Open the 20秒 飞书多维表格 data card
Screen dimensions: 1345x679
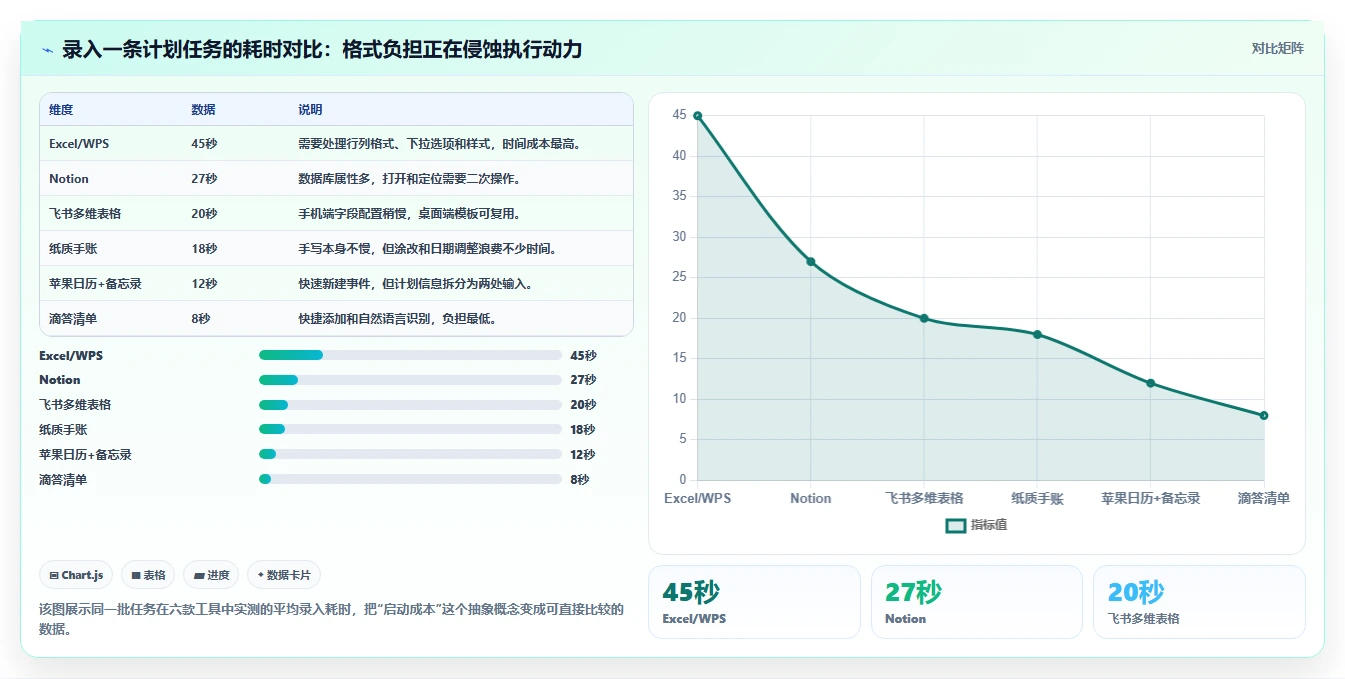(1199, 602)
